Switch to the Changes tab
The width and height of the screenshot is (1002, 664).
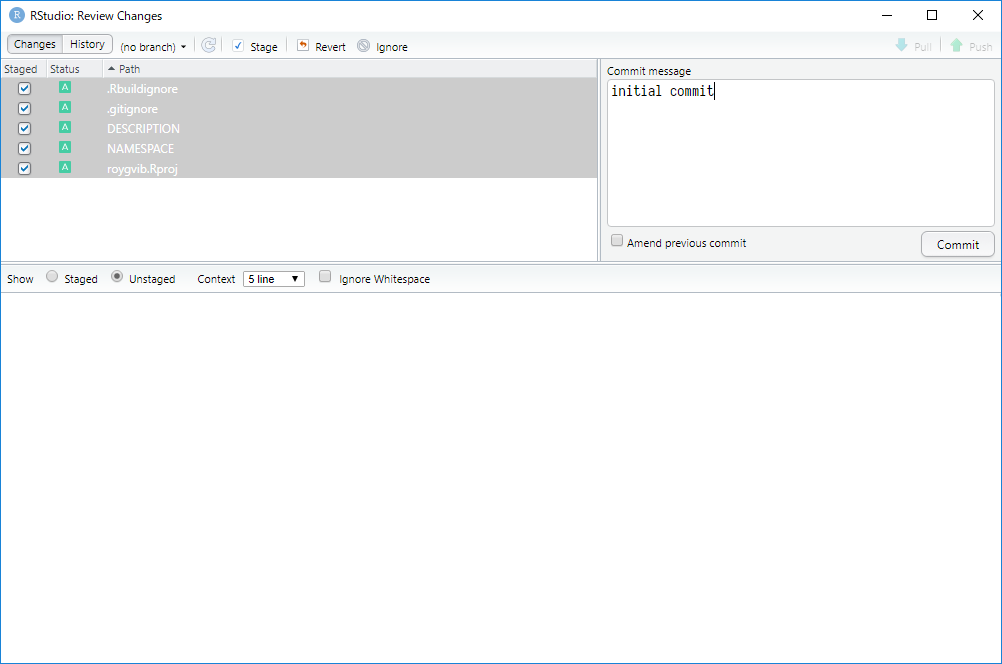tap(35, 44)
